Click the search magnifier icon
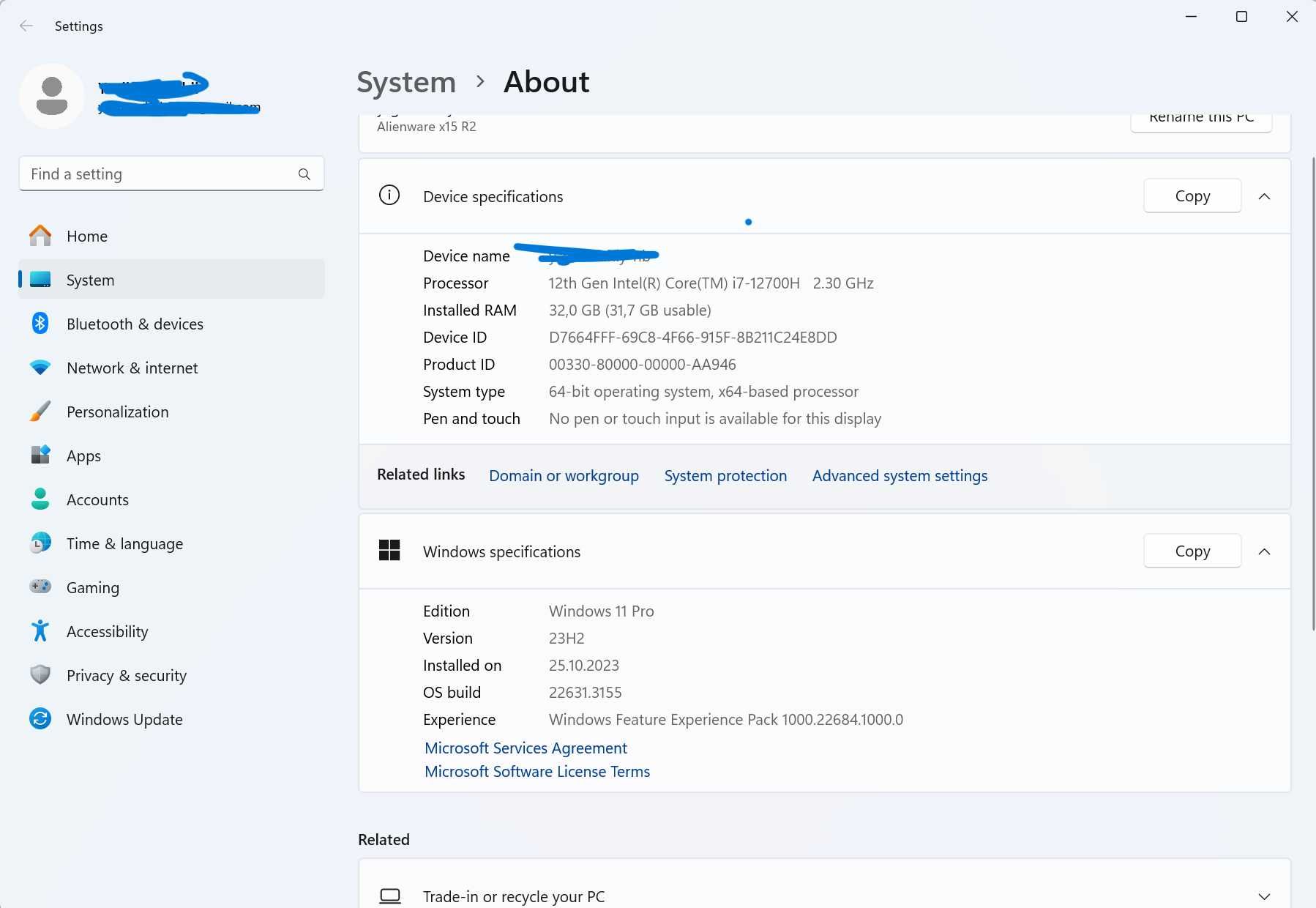 [304, 174]
